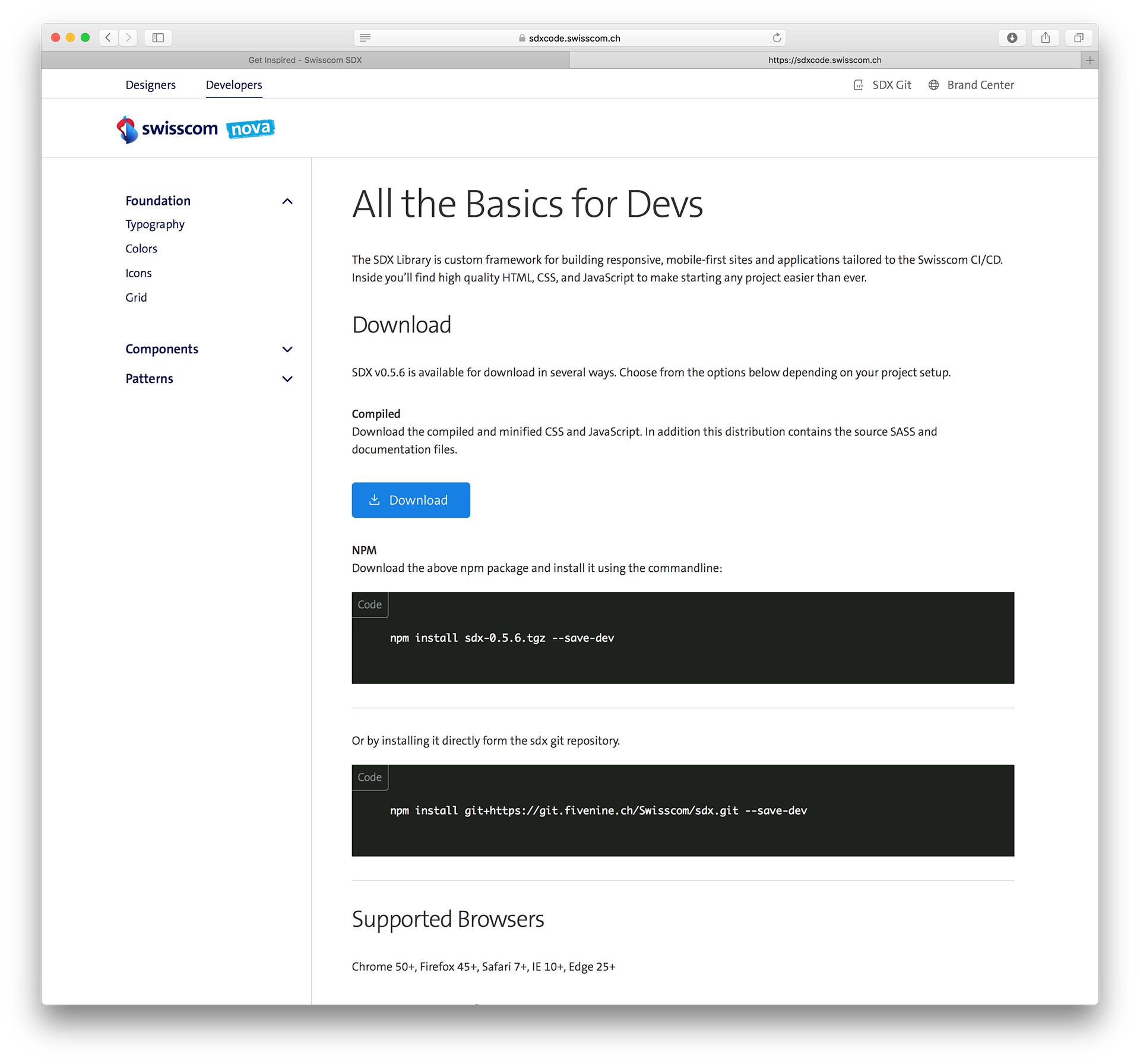This screenshot has width=1140, height=1064.
Task: Open the Developers section
Action: [234, 85]
